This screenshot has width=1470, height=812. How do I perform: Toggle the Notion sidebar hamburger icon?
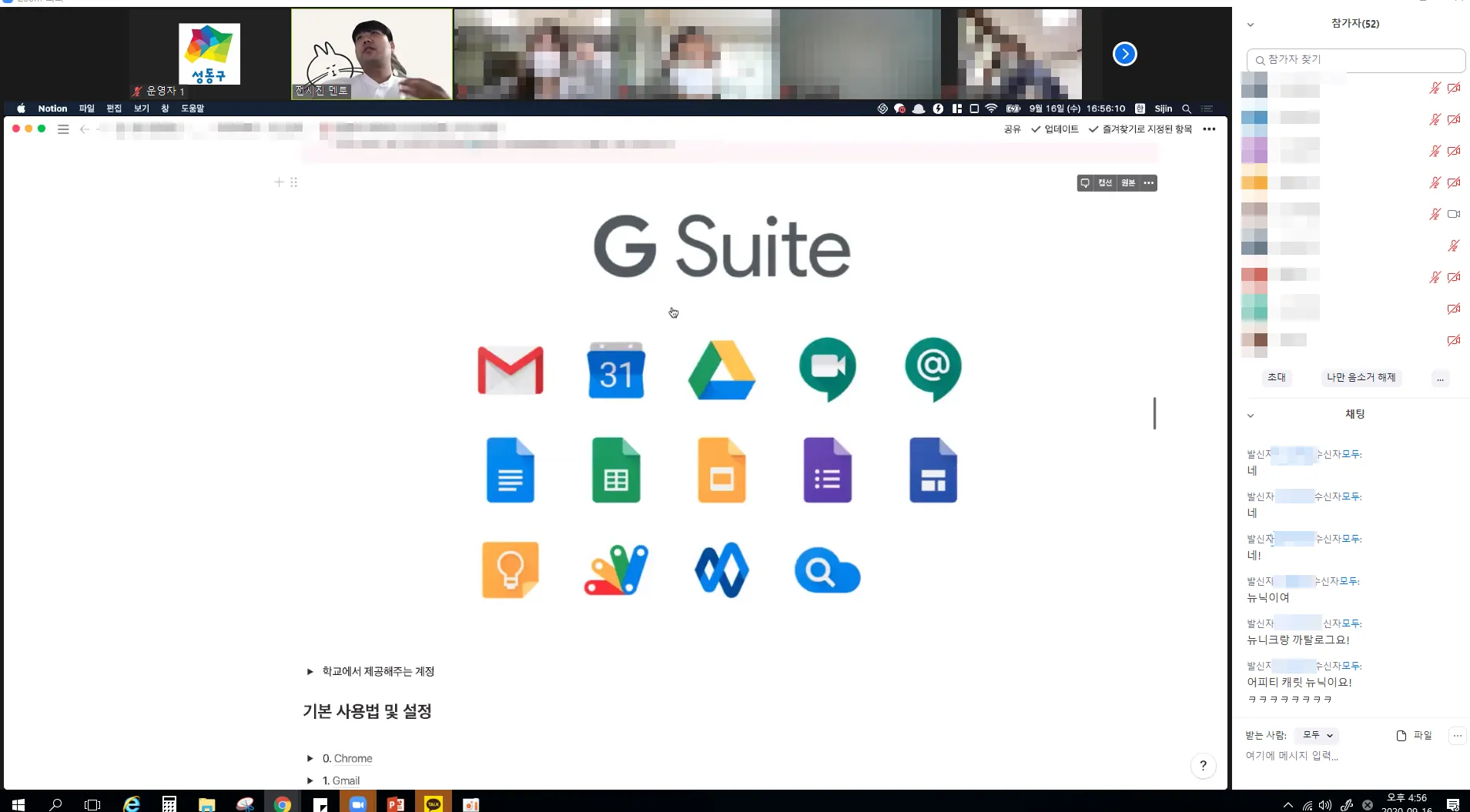click(63, 129)
